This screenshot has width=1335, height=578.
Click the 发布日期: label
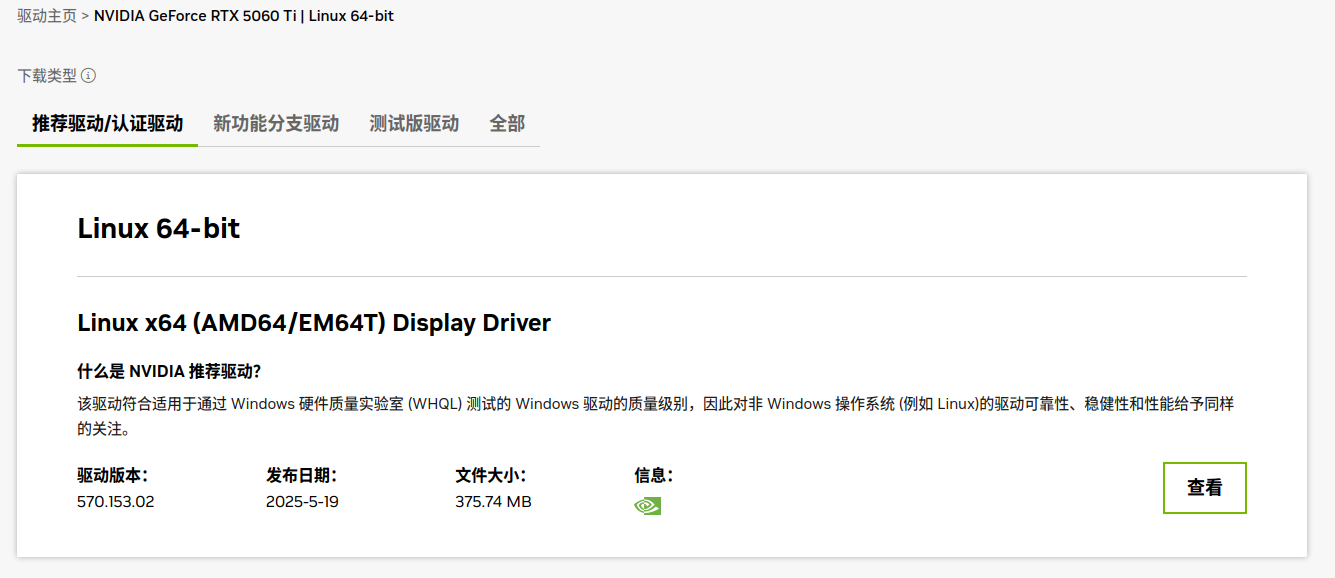(x=301, y=476)
